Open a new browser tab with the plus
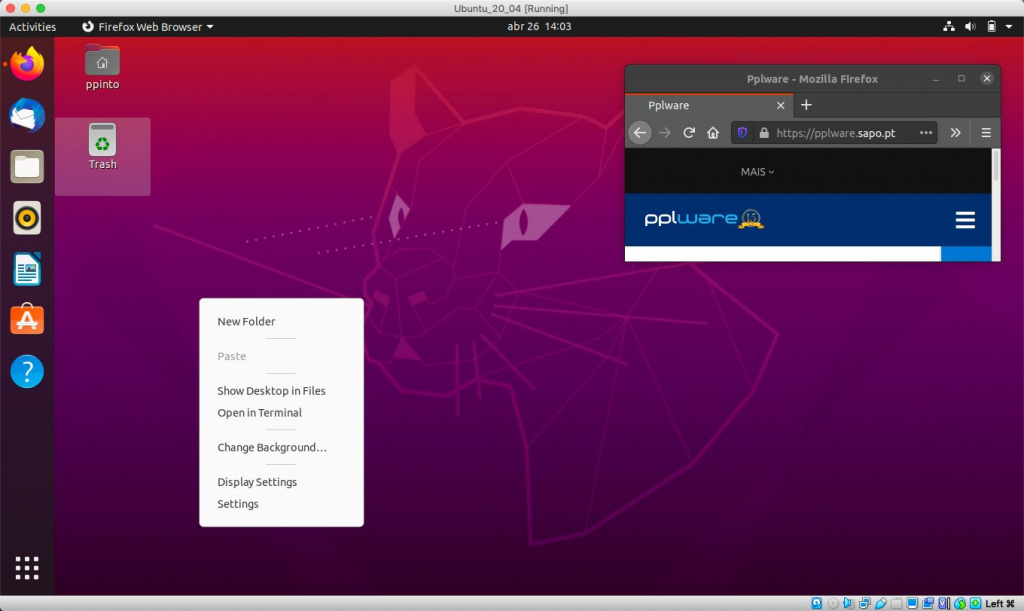Screen dimensions: 1024x611 (806, 105)
